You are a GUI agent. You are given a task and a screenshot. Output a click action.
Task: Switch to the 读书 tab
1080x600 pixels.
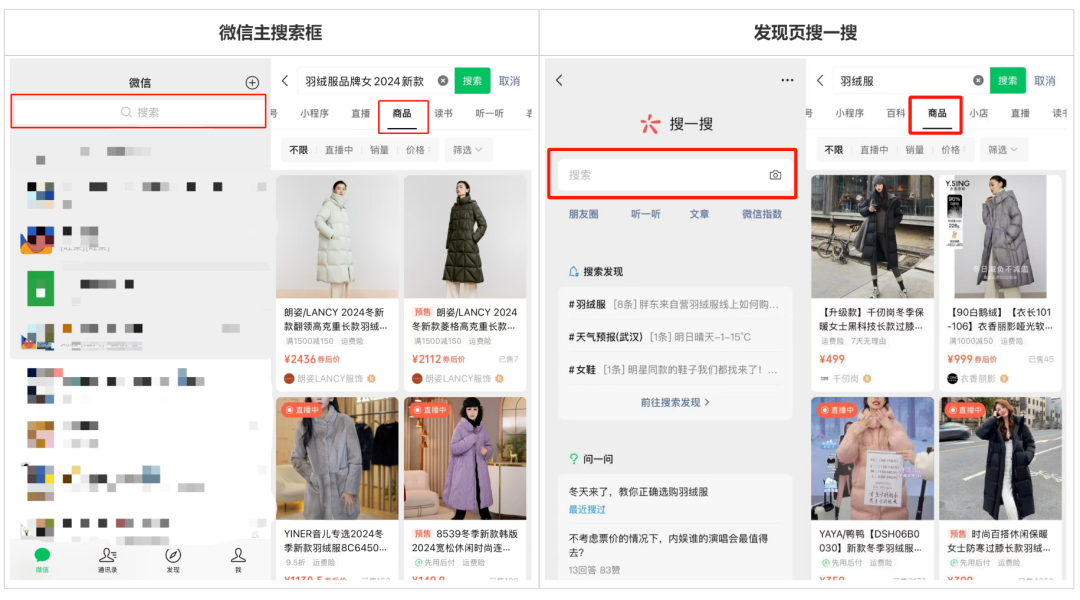(x=444, y=114)
